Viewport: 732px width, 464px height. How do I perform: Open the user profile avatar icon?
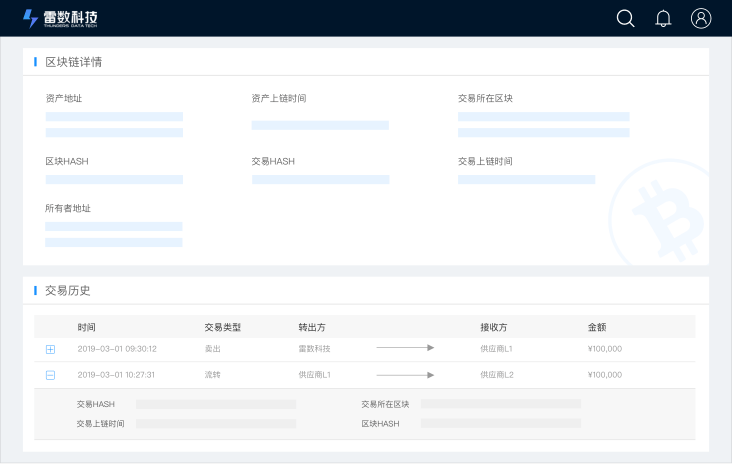[701, 19]
